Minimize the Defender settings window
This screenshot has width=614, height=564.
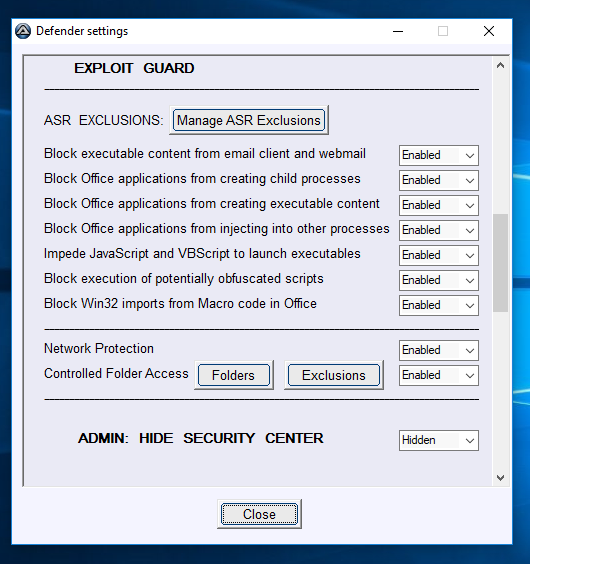(x=398, y=31)
